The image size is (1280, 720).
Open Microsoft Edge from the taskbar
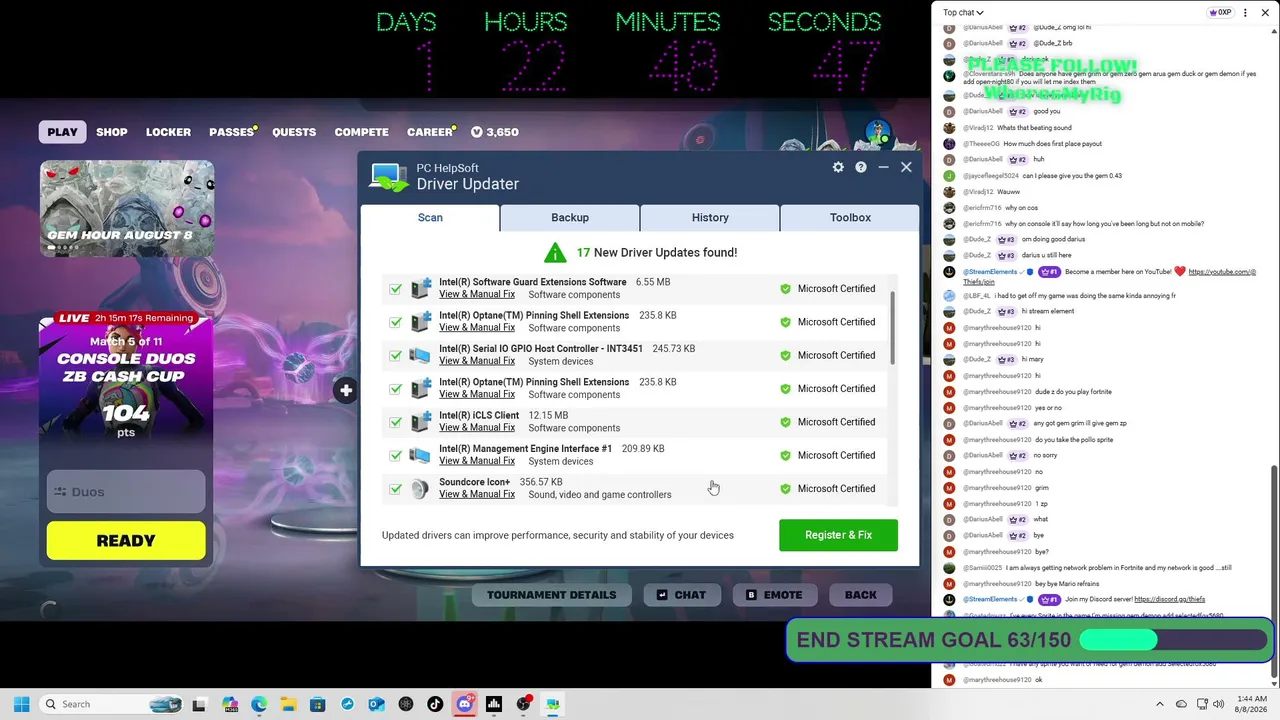pos(259,704)
